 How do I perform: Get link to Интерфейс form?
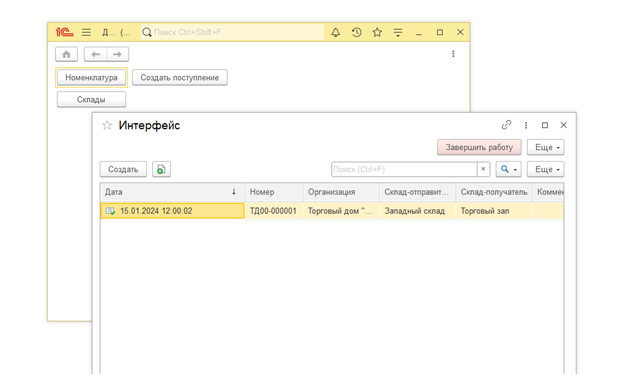[506, 125]
